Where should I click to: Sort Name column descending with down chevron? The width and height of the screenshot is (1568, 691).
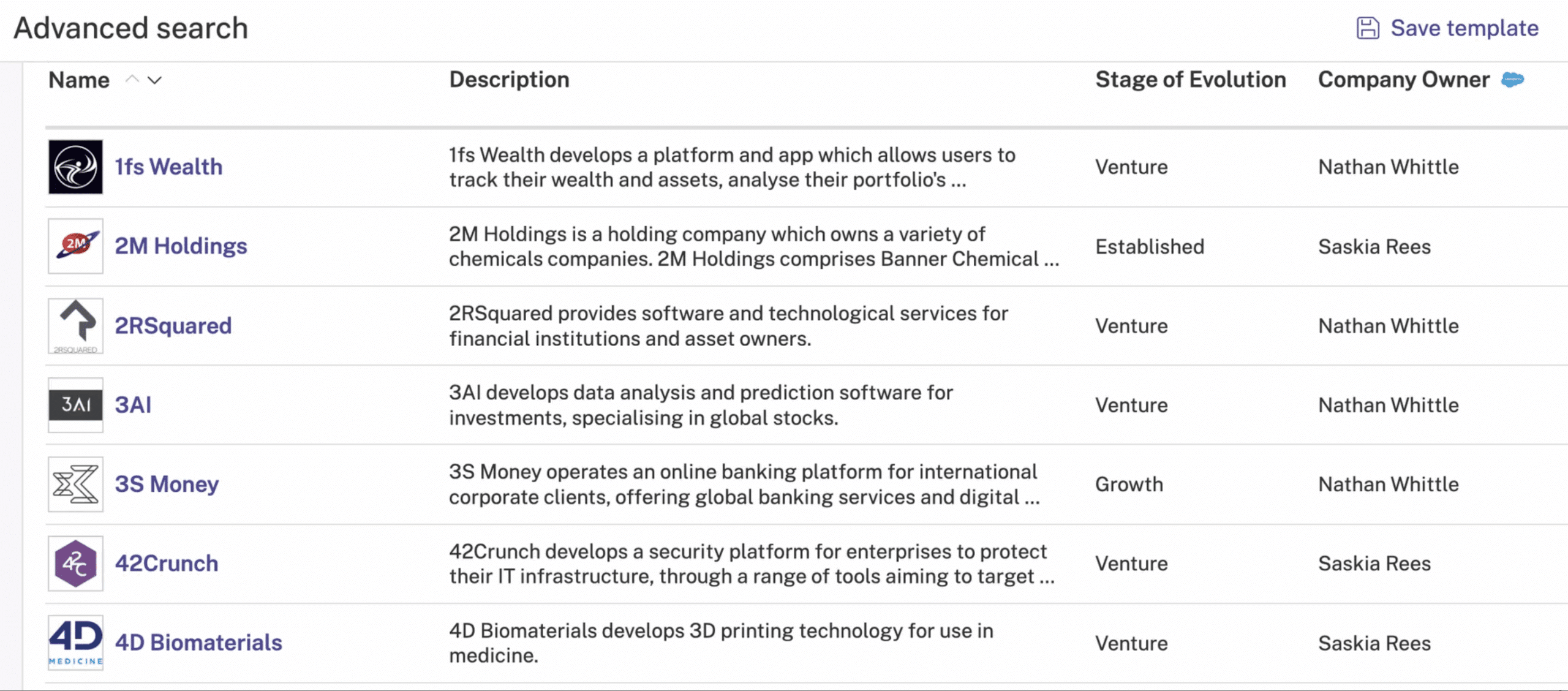[x=154, y=80]
